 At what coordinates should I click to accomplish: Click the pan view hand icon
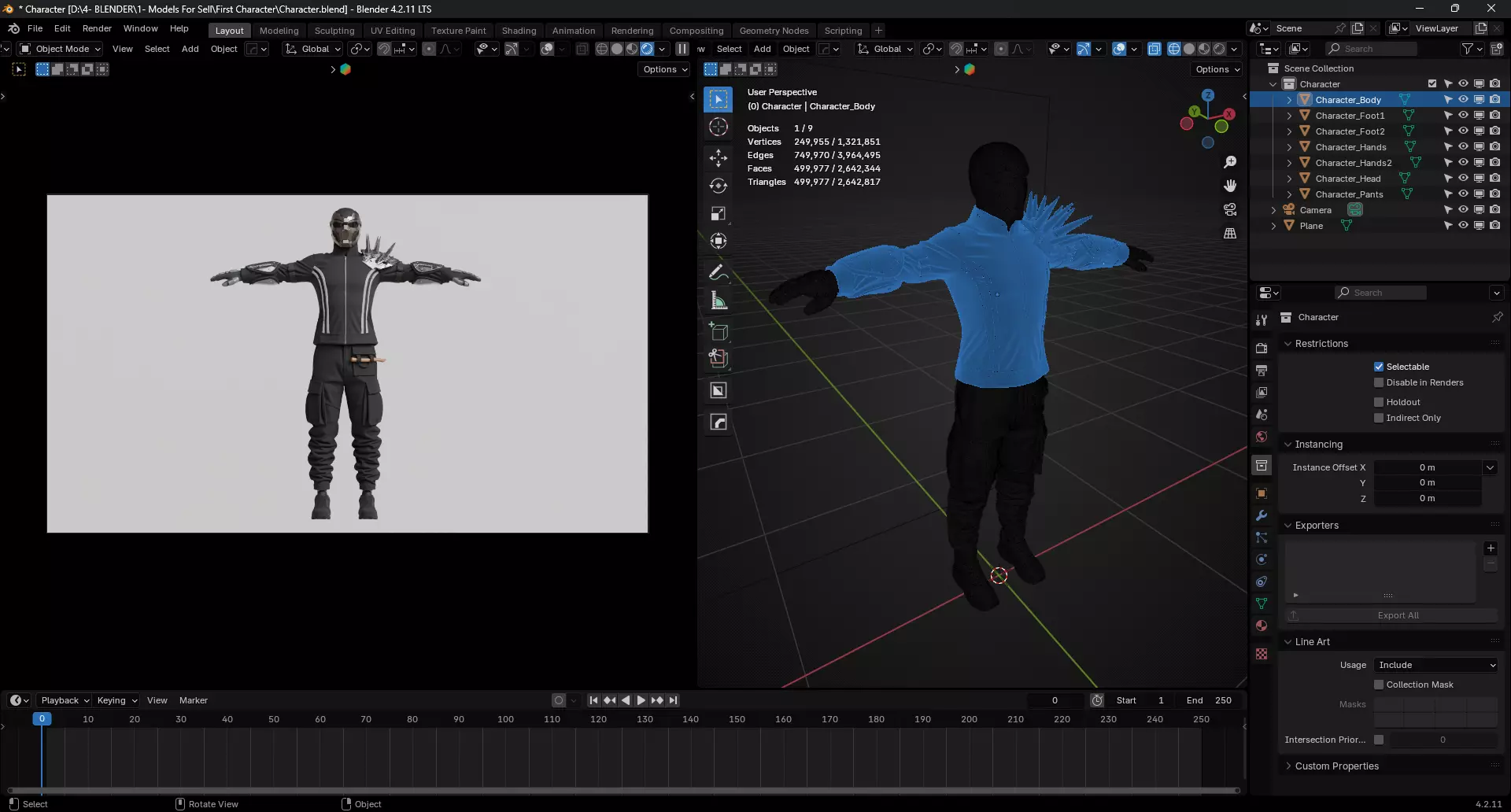tap(1230, 186)
